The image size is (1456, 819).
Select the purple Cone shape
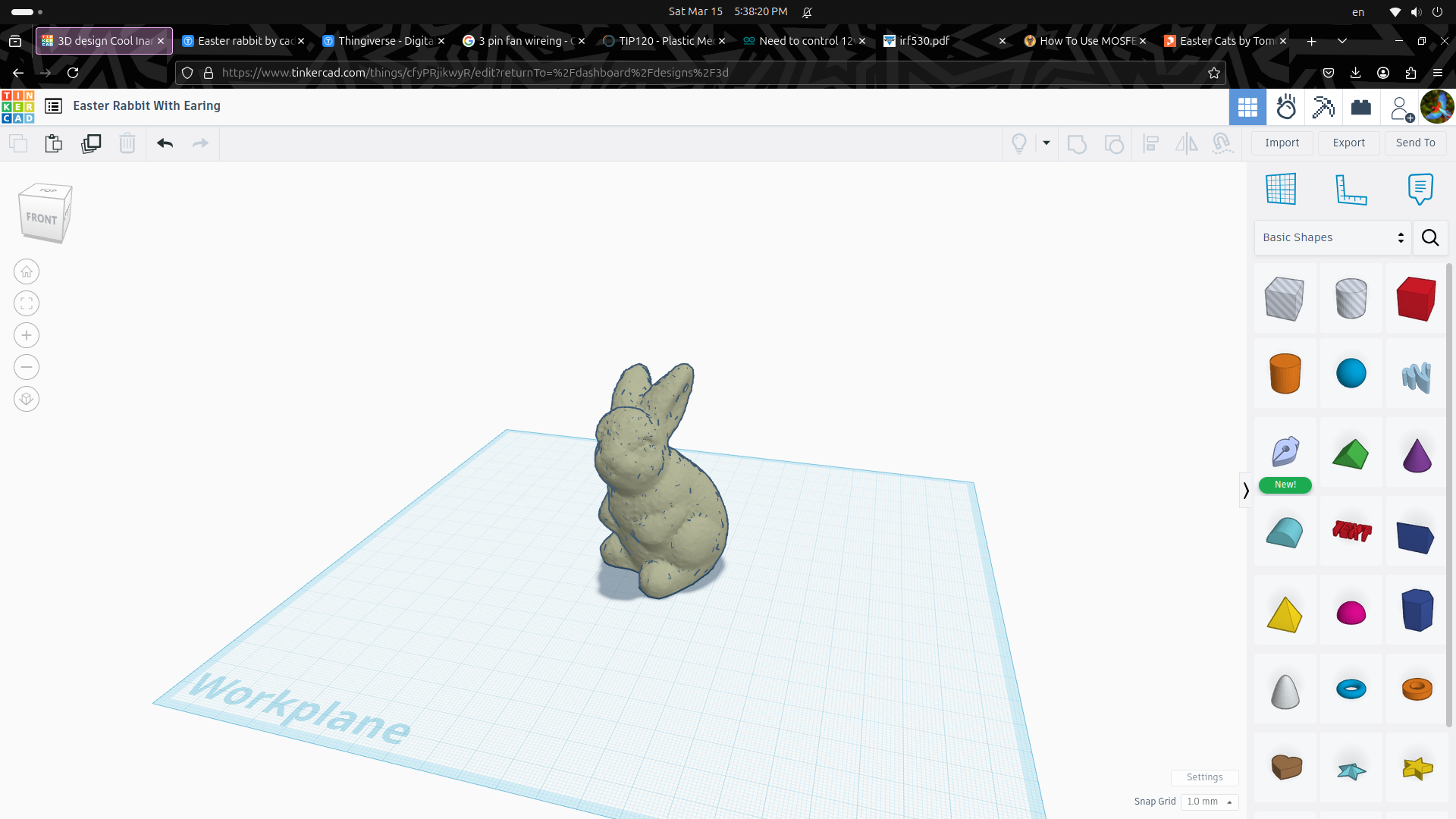pyautogui.click(x=1416, y=454)
